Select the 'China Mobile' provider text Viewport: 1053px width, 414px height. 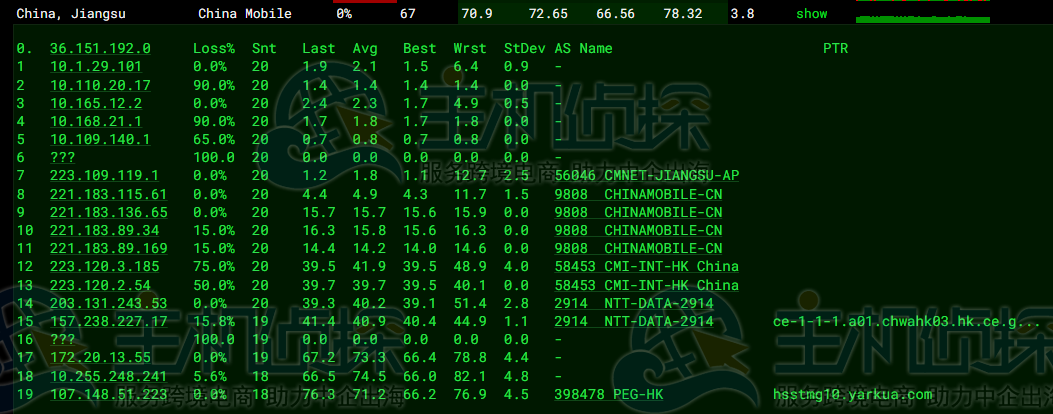pyautogui.click(x=245, y=13)
